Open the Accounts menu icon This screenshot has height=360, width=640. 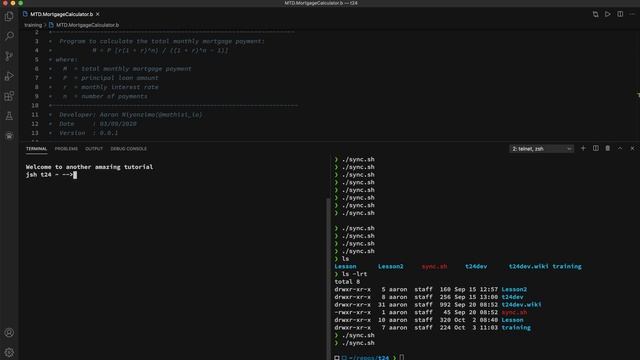pyautogui.click(x=9, y=333)
